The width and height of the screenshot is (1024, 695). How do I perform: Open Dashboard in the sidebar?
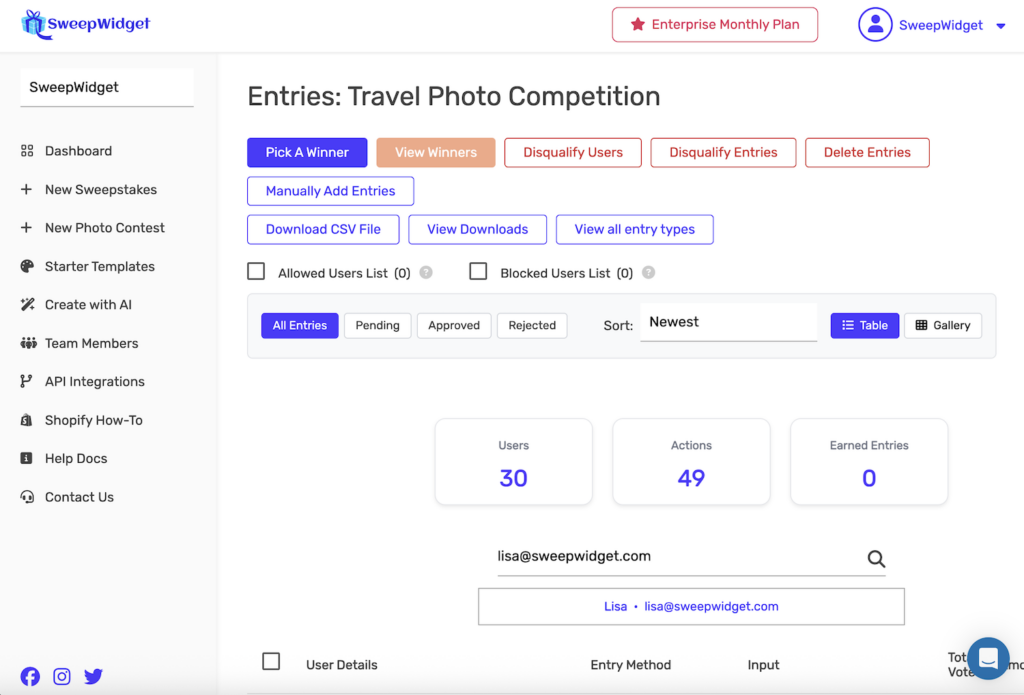78,151
